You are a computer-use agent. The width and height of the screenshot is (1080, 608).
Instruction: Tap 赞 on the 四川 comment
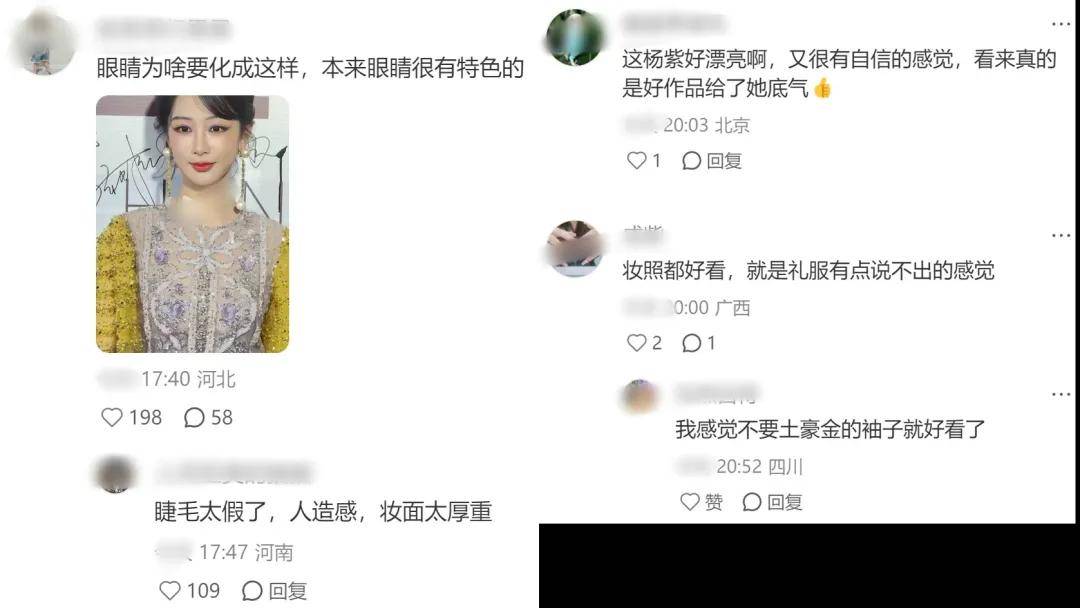pos(701,502)
